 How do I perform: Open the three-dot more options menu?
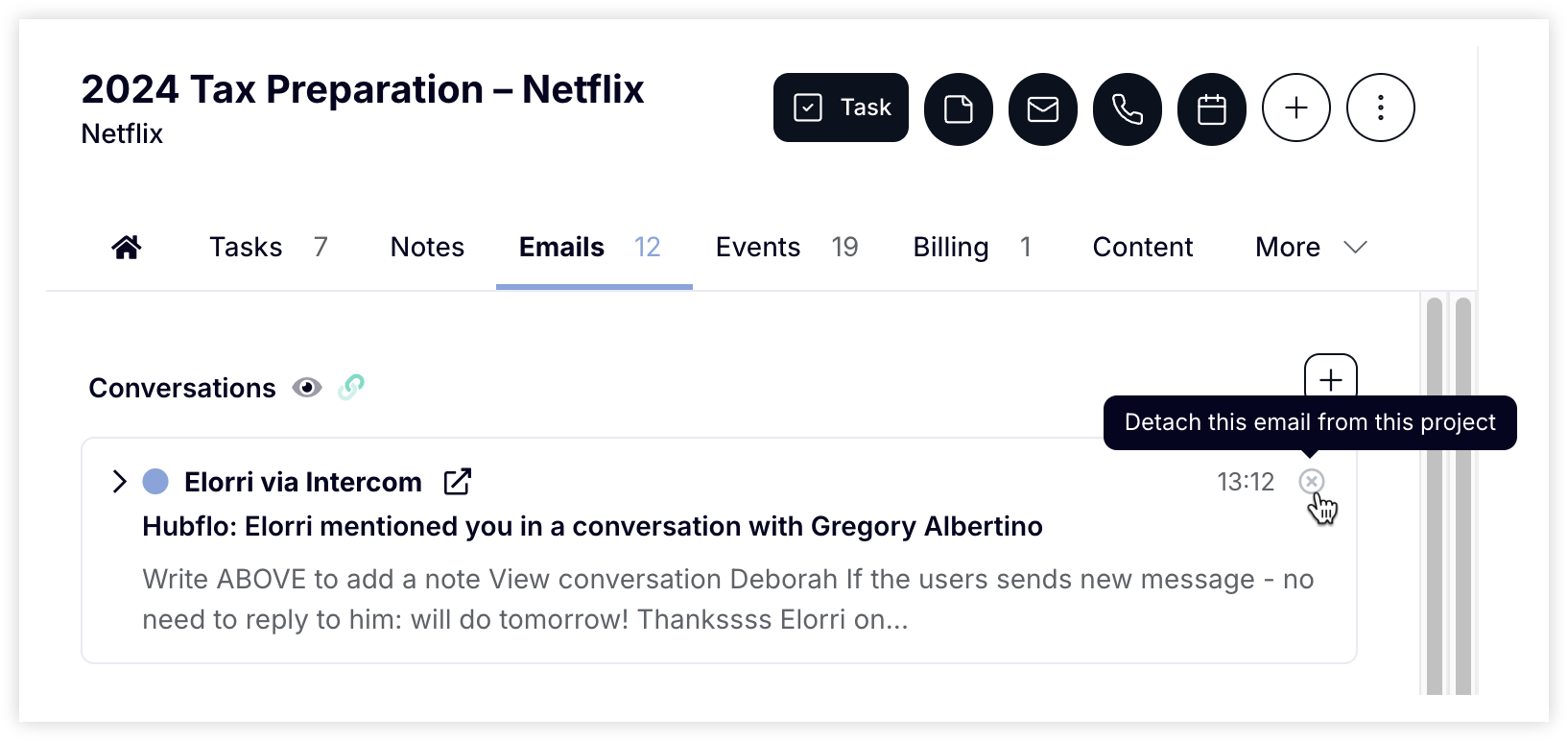pyautogui.click(x=1381, y=108)
